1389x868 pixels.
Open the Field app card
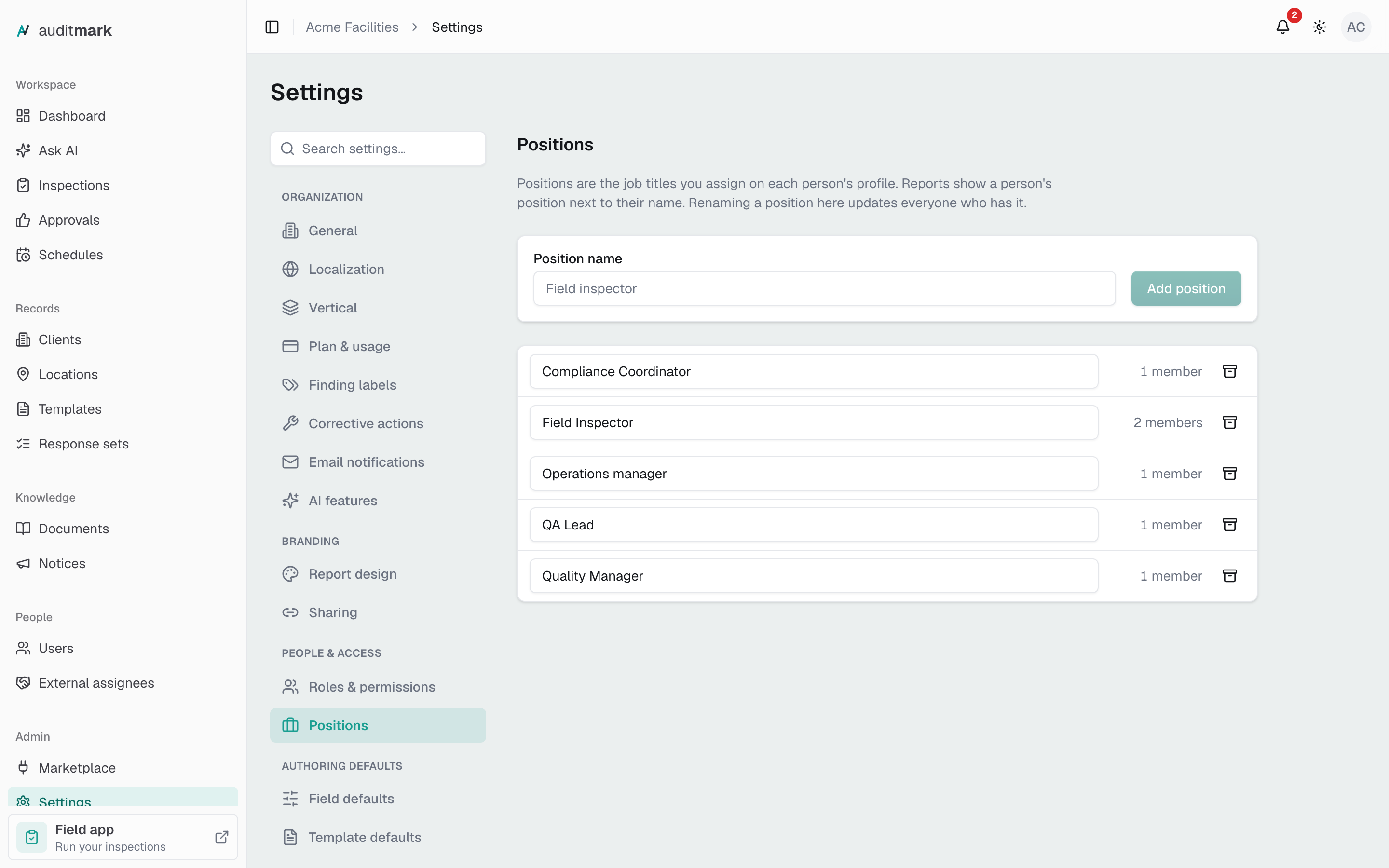[x=123, y=837]
